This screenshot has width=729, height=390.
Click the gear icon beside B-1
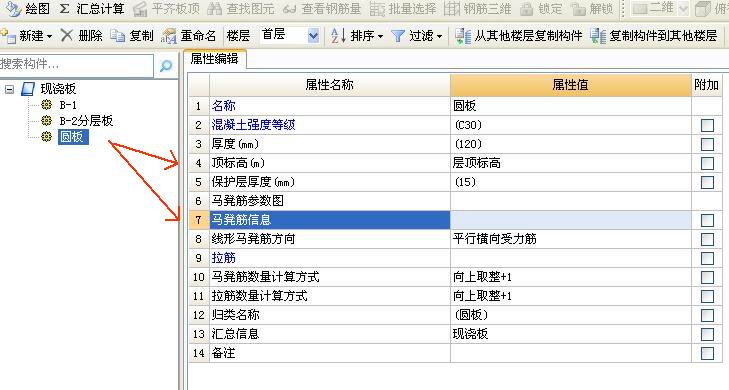[x=46, y=105]
